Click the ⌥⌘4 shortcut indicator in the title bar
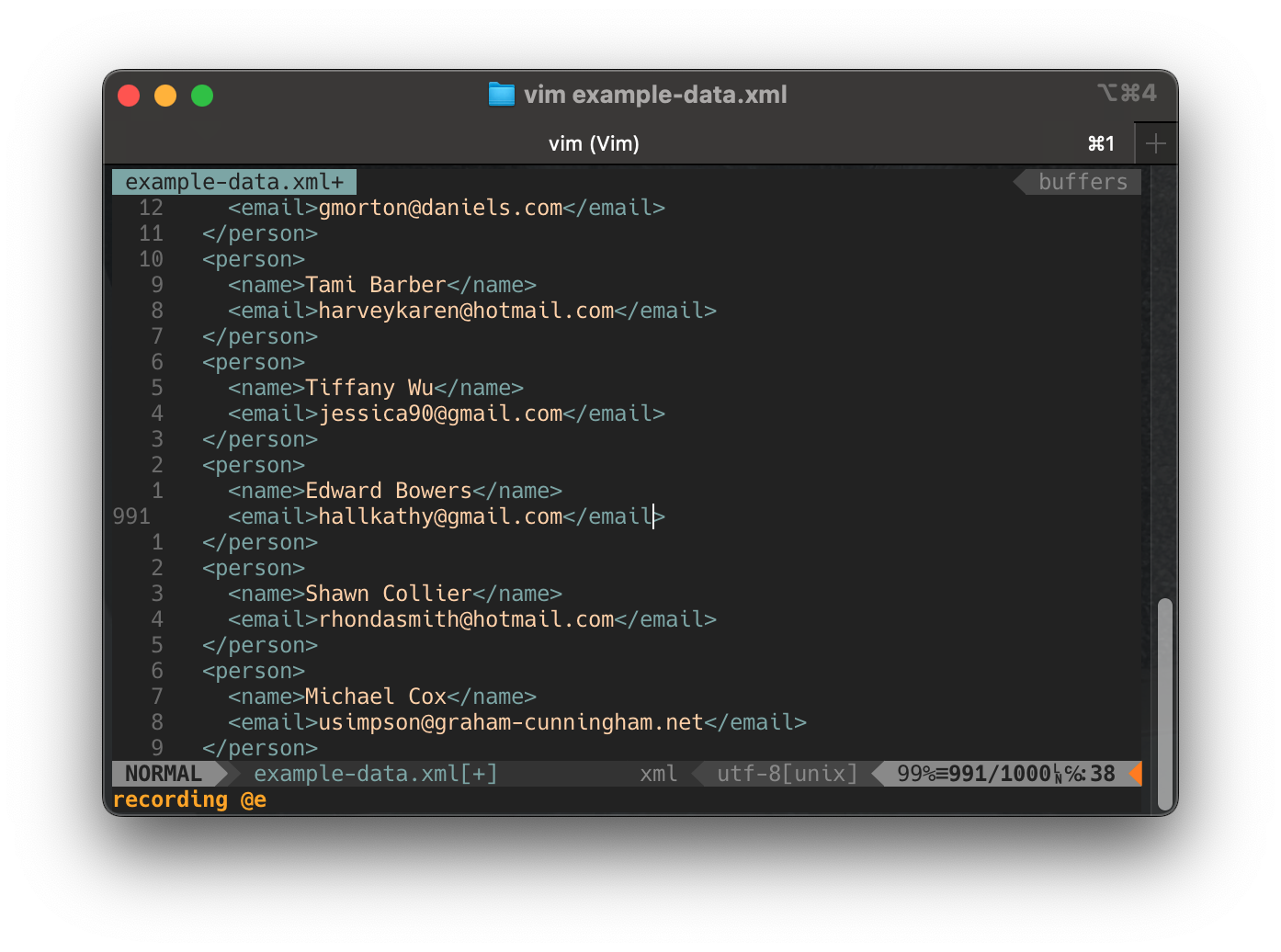1281x952 pixels. (1128, 92)
